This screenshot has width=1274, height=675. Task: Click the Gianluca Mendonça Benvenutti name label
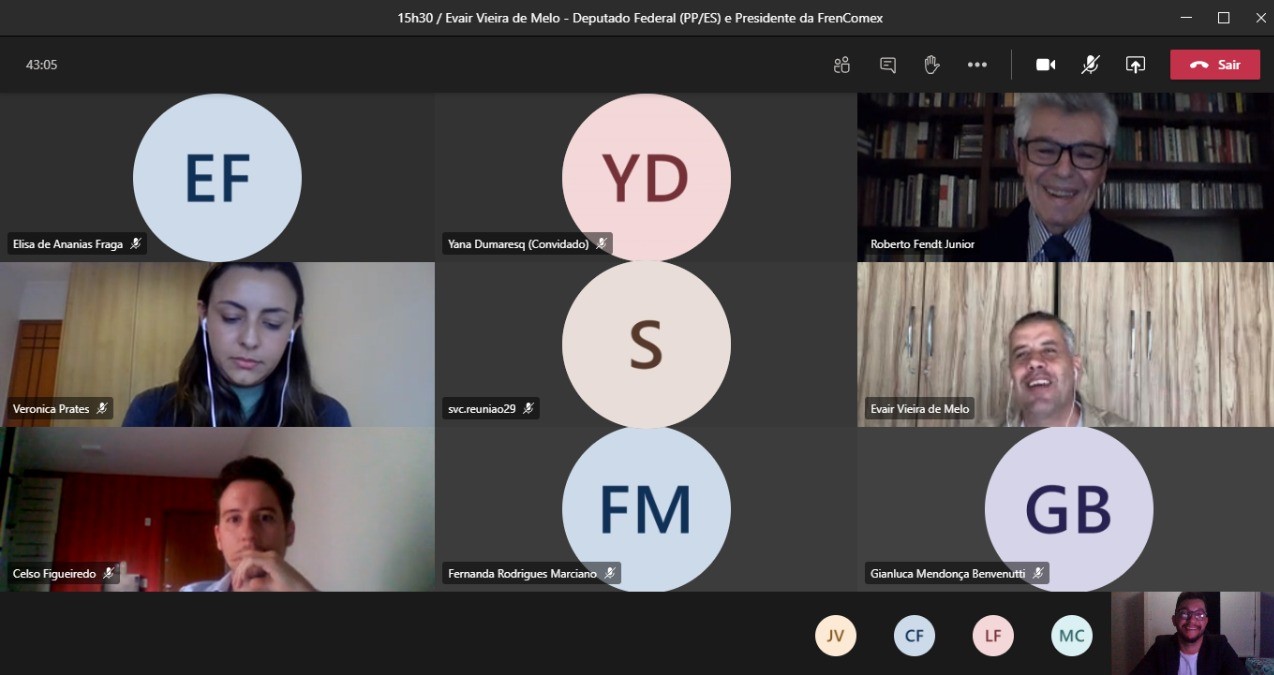coord(957,573)
